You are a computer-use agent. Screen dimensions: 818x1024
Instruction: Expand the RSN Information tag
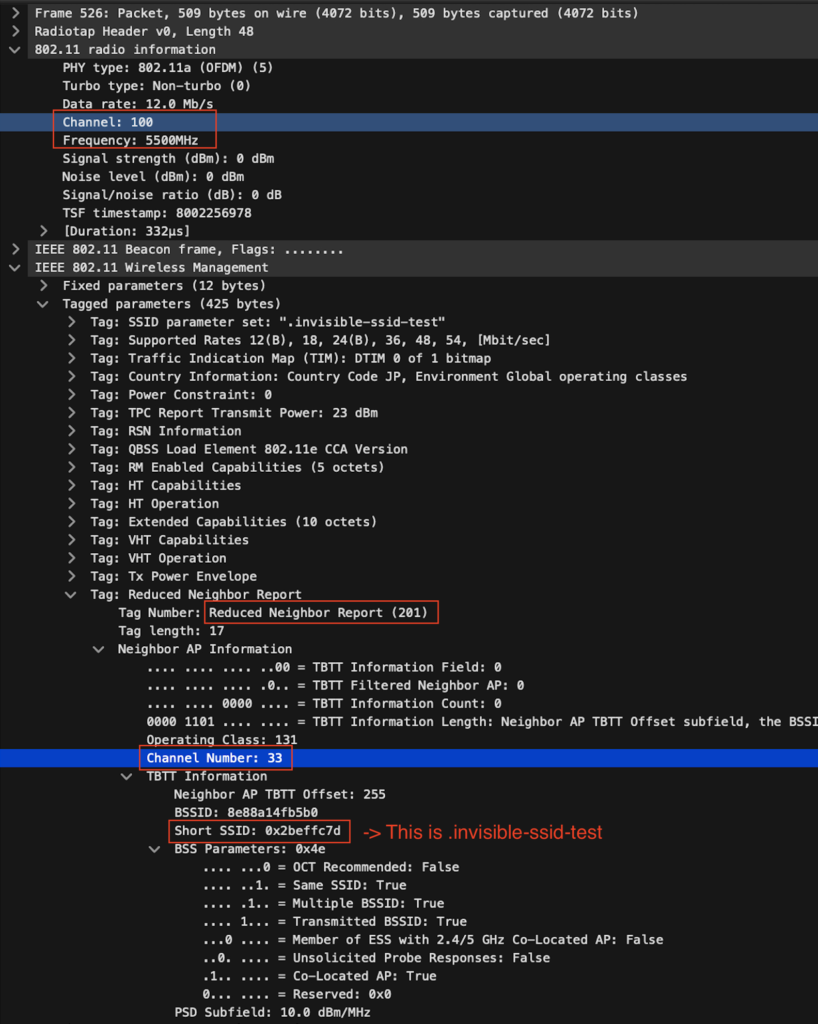72,431
